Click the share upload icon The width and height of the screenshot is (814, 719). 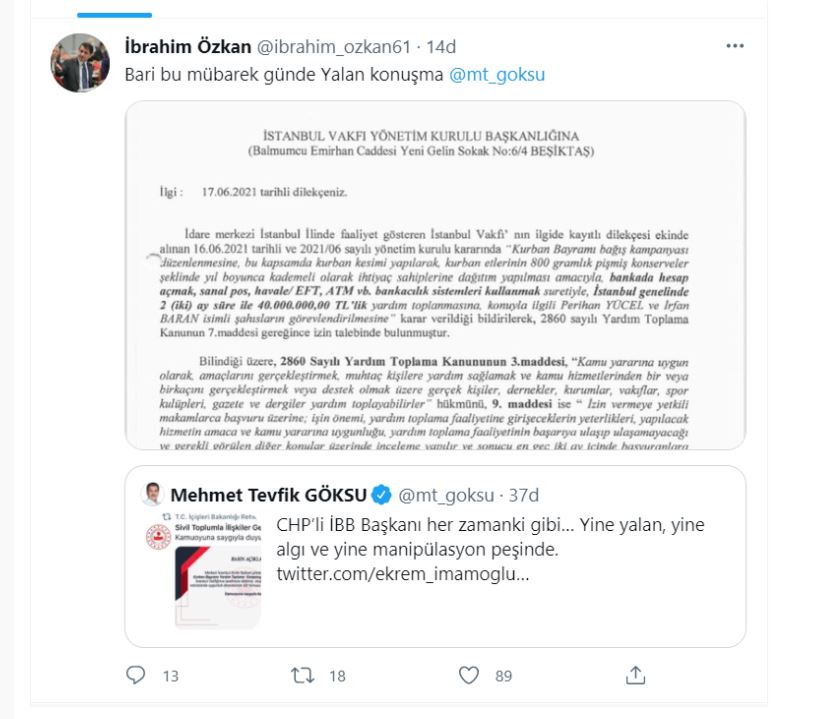coord(635,676)
